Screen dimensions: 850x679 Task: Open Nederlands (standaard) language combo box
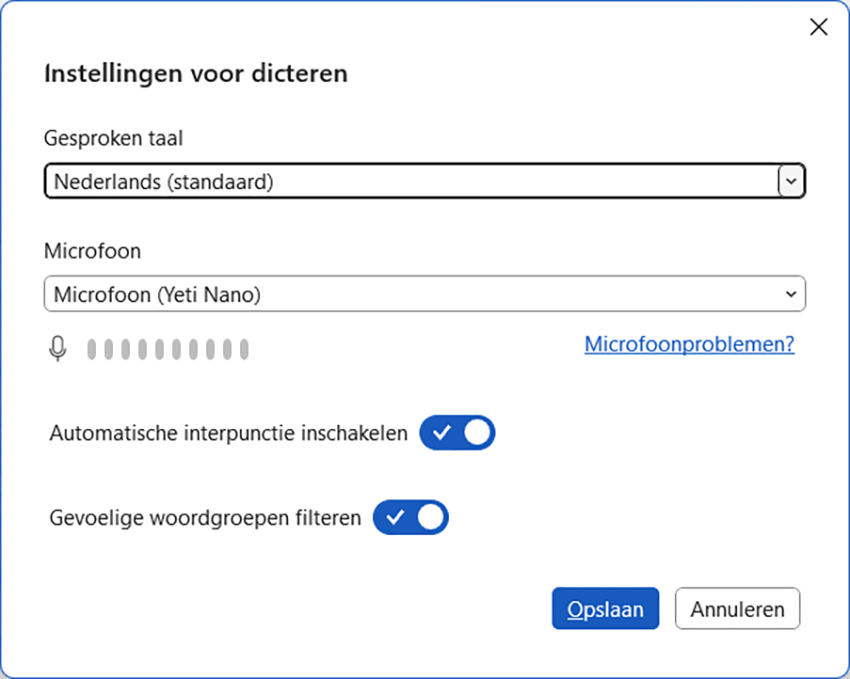click(410, 181)
